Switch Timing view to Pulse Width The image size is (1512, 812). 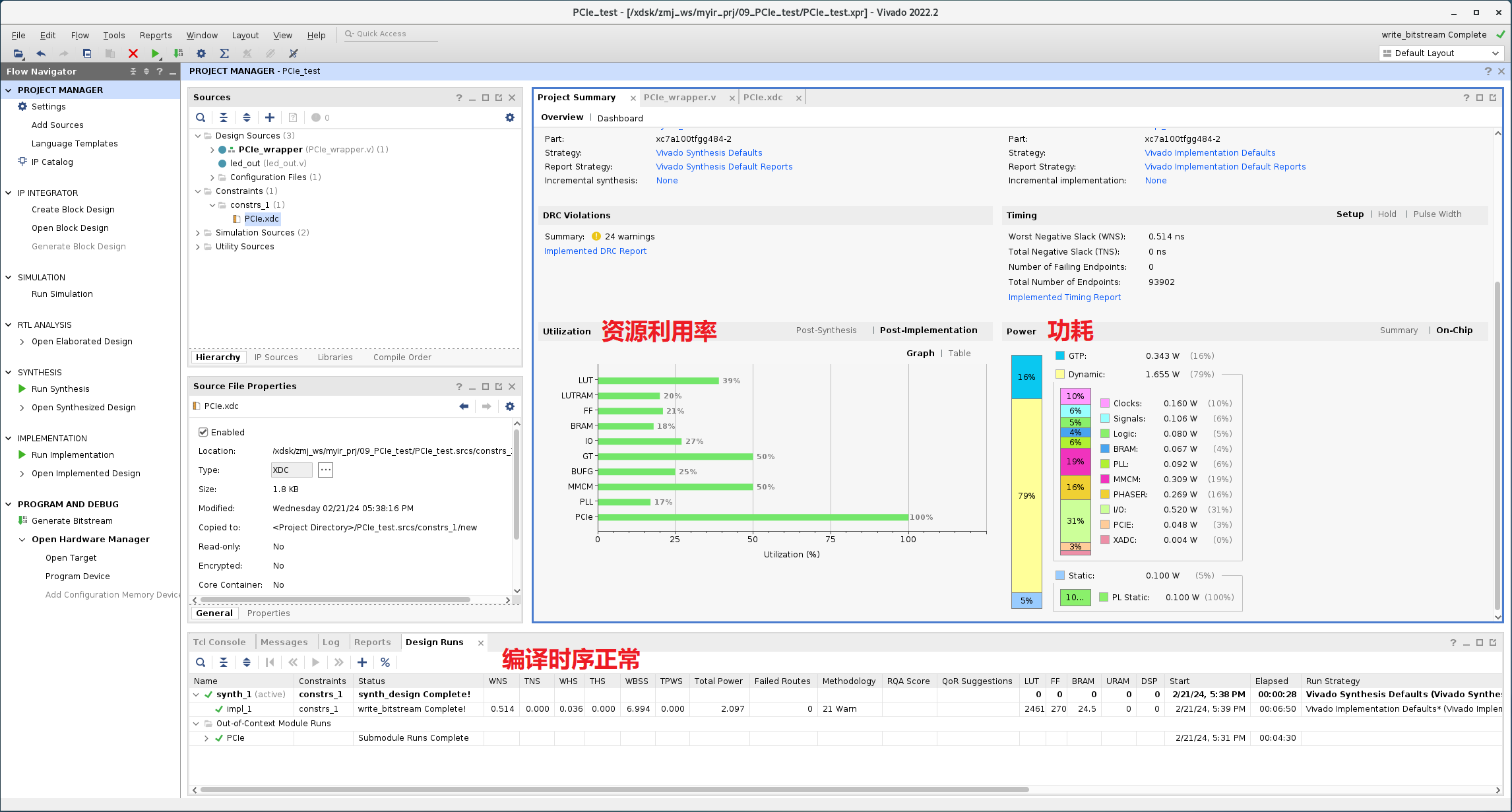[x=1437, y=214]
